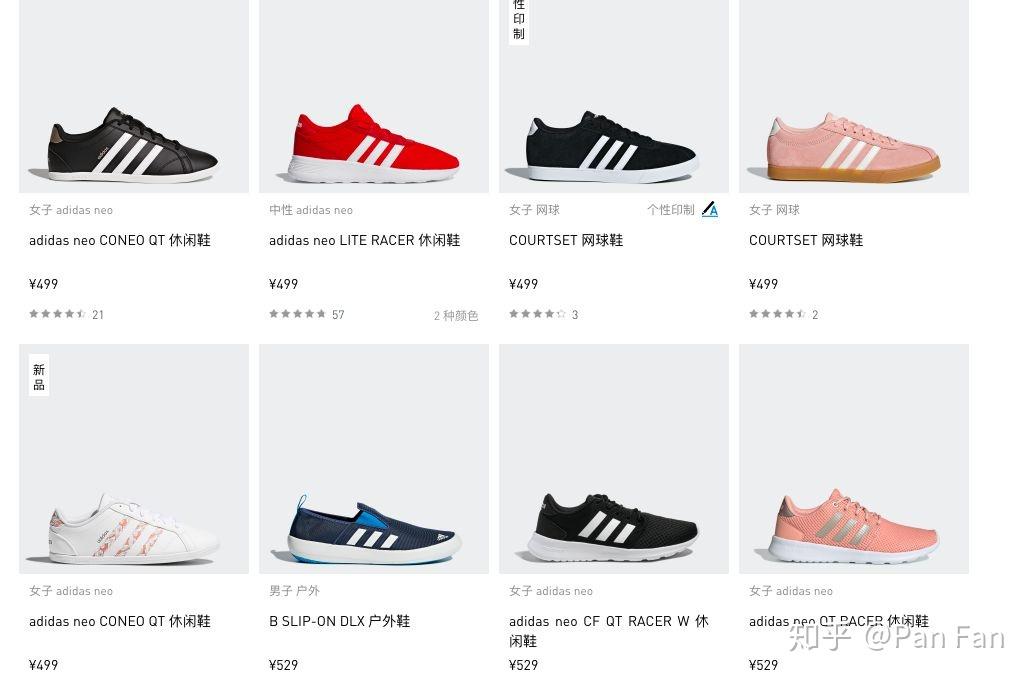Click star rating under pink COURTSET
The image size is (1031, 680).
(x=777, y=314)
